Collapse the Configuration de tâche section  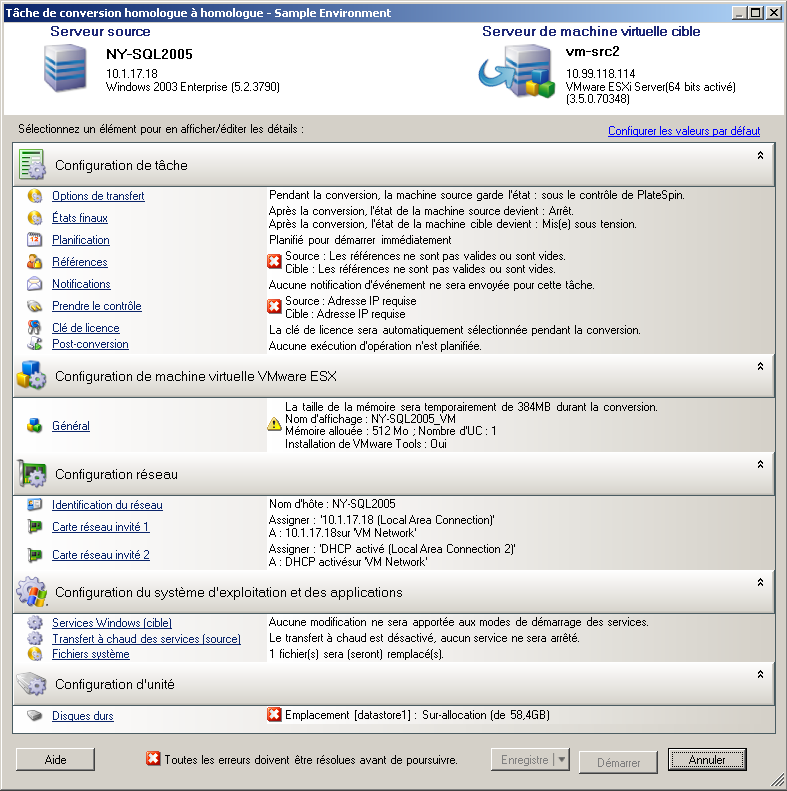coord(760,155)
